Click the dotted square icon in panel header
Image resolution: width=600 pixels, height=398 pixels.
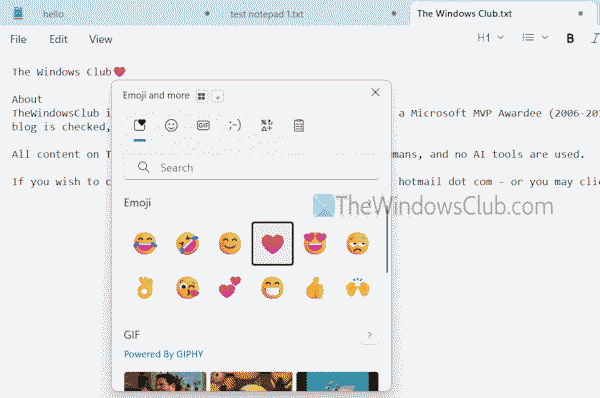217,96
